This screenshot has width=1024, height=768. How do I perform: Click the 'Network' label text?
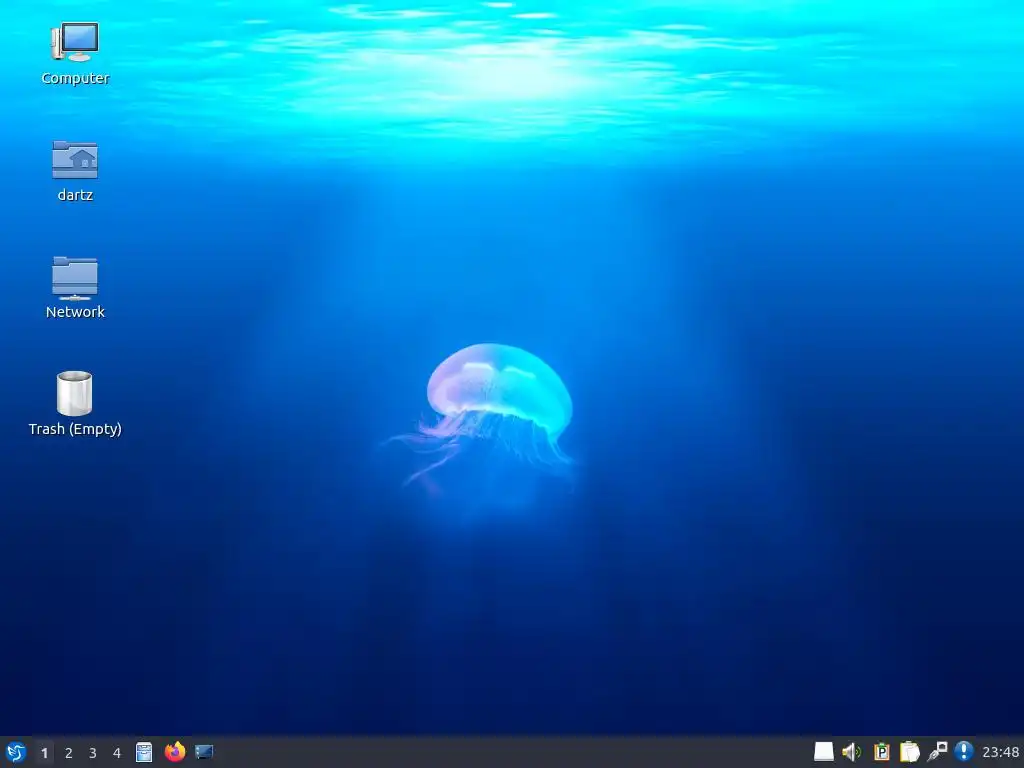point(75,312)
